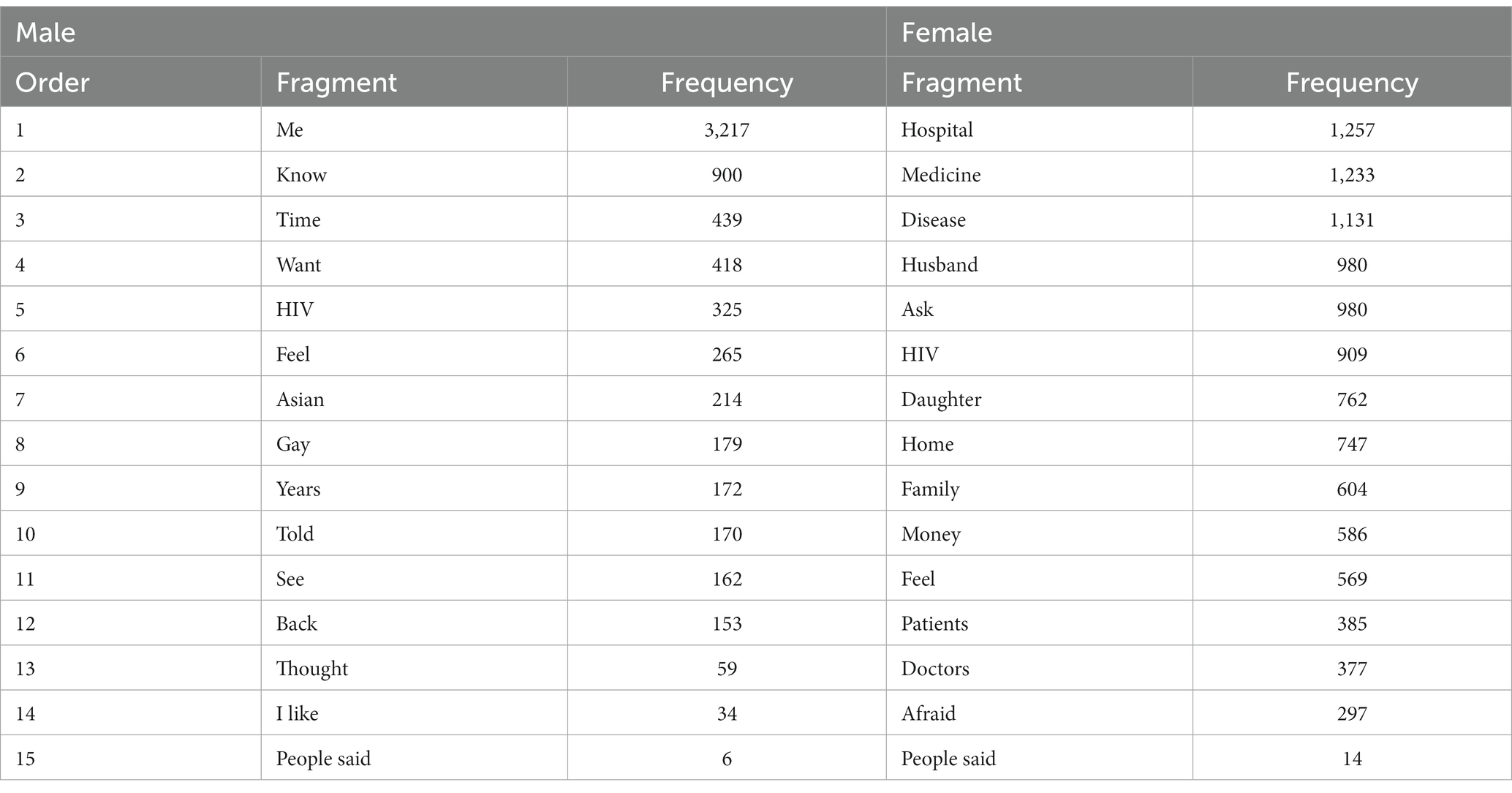
Task: Click the Female group header
Action: click(x=1199, y=32)
